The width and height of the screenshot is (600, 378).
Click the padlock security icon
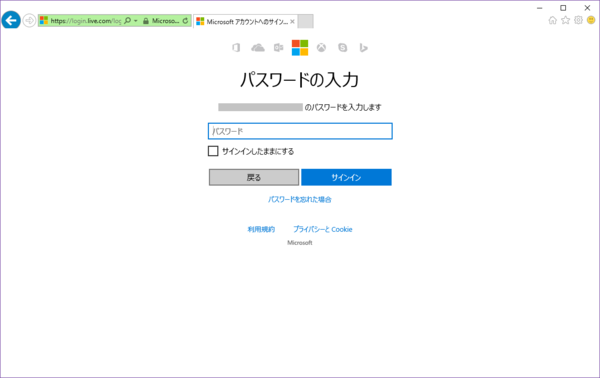pos(146,21)
